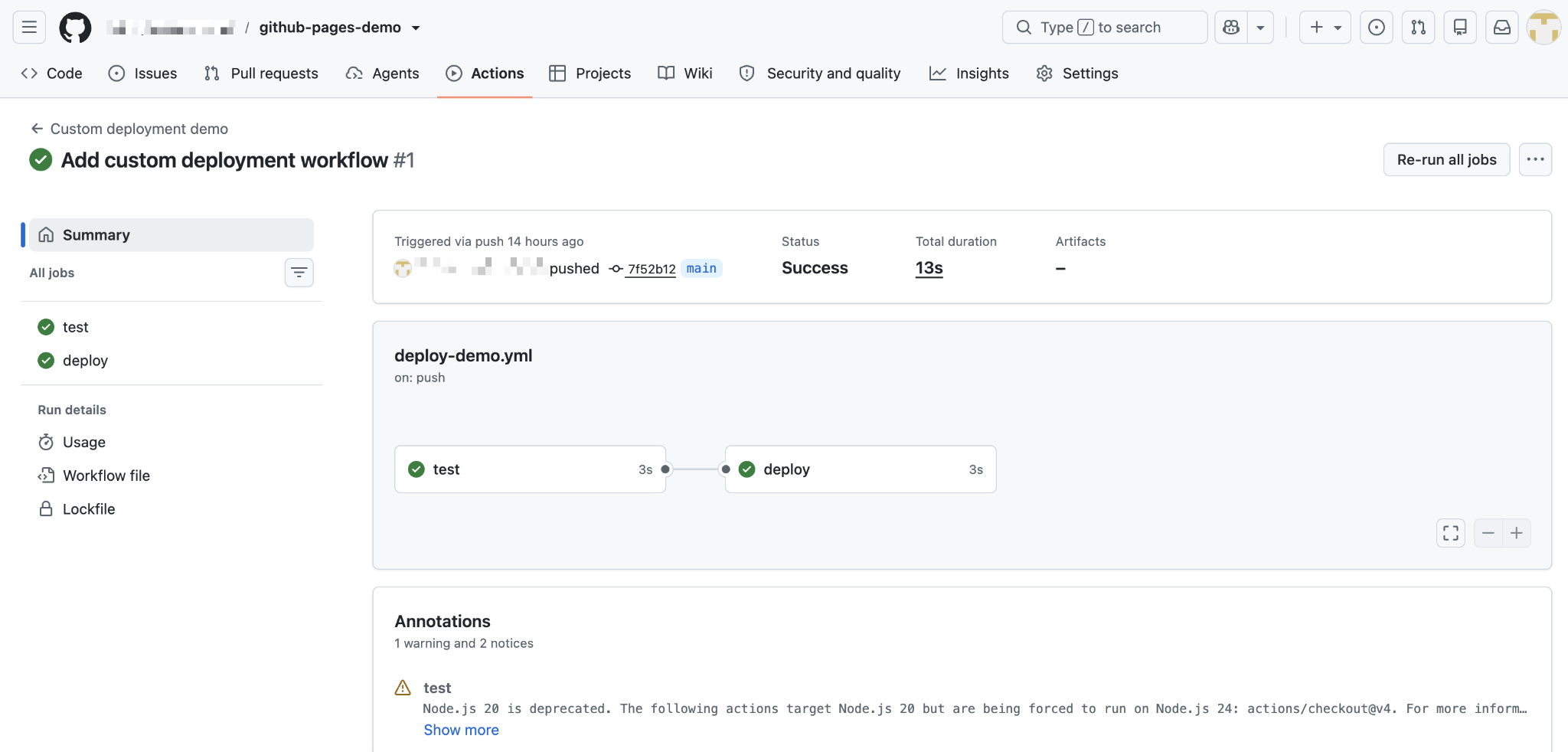
Task: Switch to the Issues tab
Action: click(x=143, y=74)
